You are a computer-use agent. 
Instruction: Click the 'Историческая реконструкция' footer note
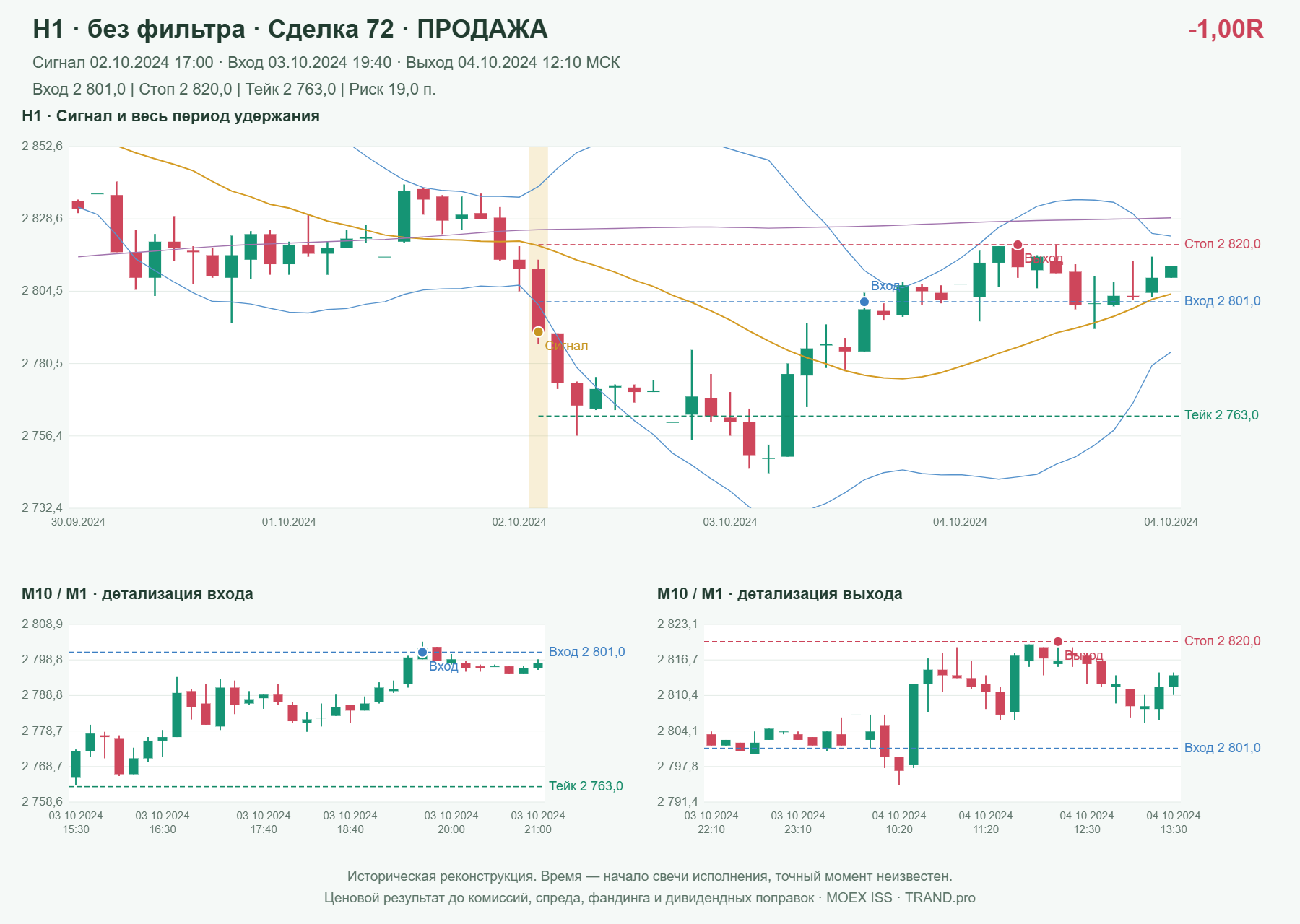pos(650,876)
